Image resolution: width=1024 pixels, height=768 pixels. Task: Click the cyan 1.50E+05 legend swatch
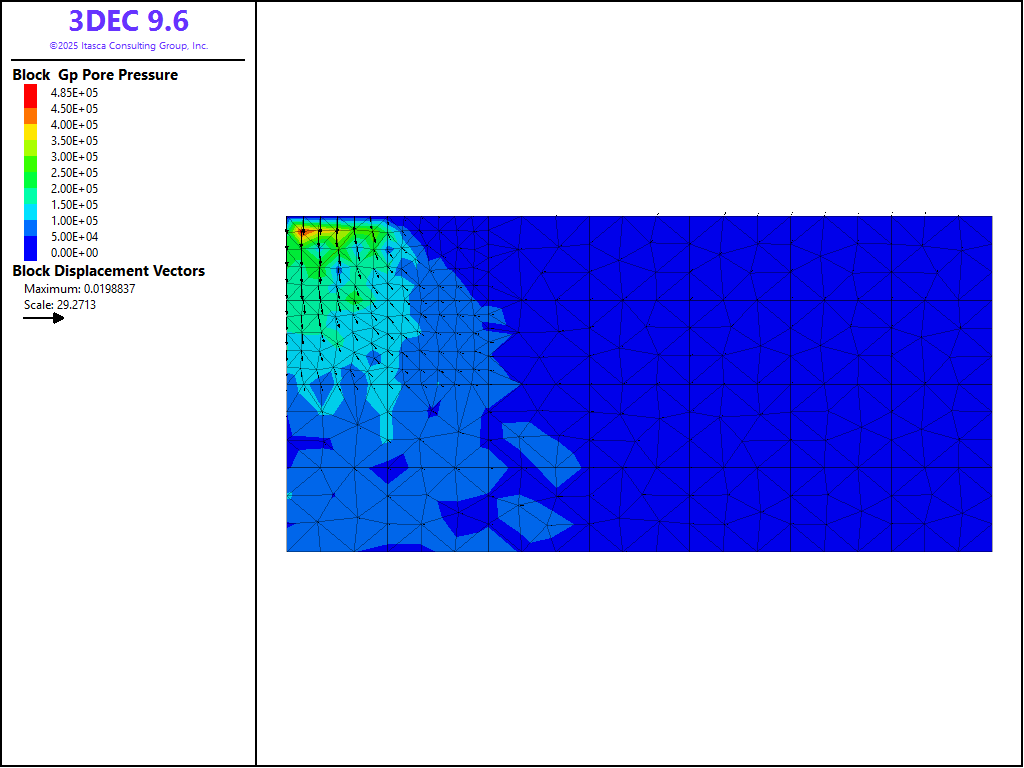point(31,204)
